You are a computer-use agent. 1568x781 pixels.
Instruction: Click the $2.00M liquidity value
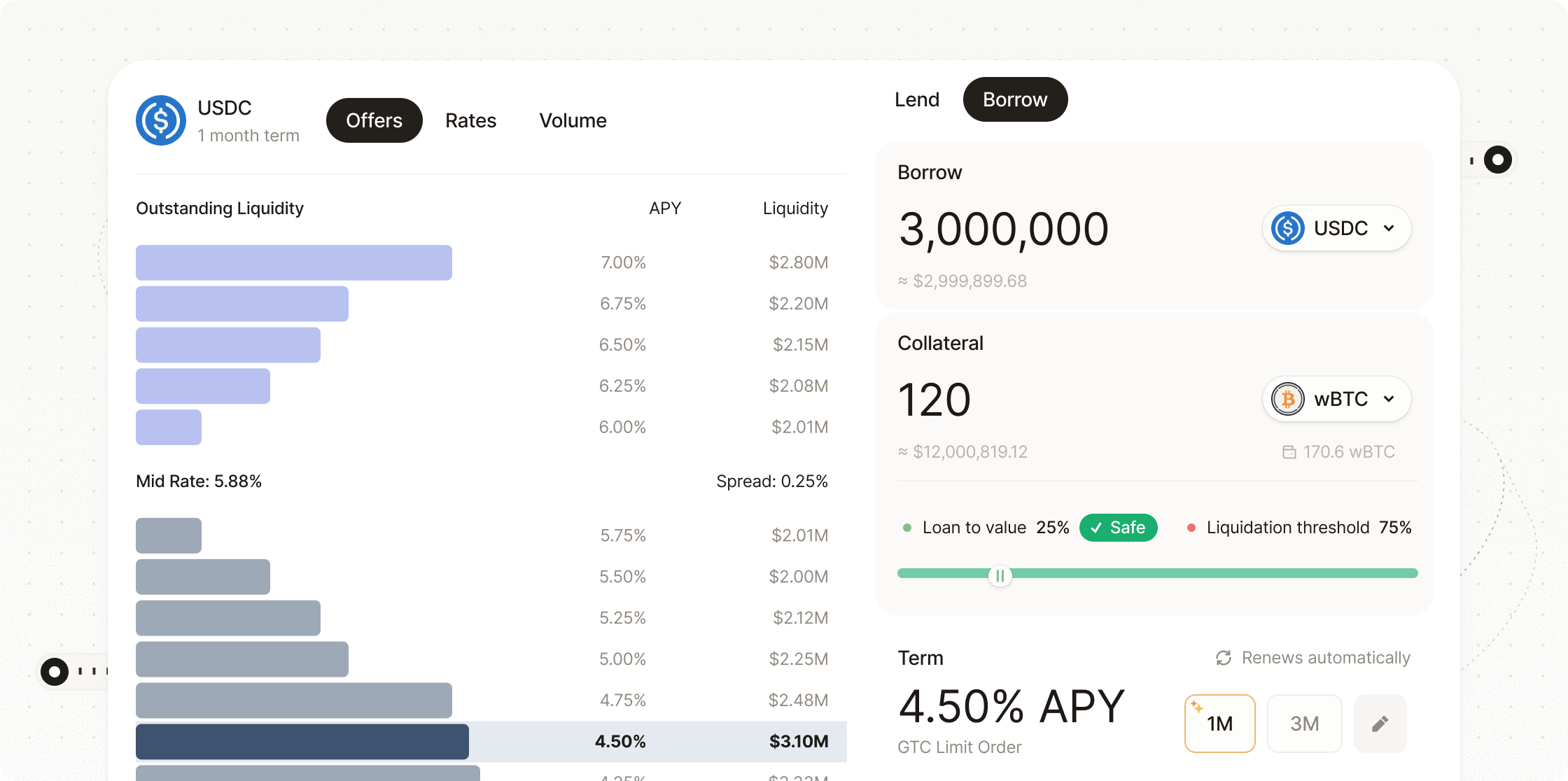799,577
